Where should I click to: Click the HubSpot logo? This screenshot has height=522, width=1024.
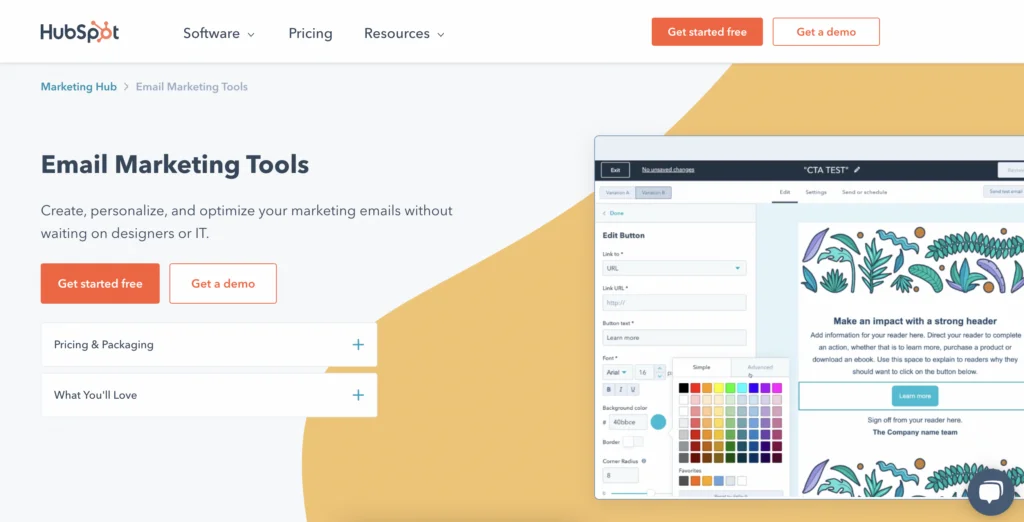(80, 32)
